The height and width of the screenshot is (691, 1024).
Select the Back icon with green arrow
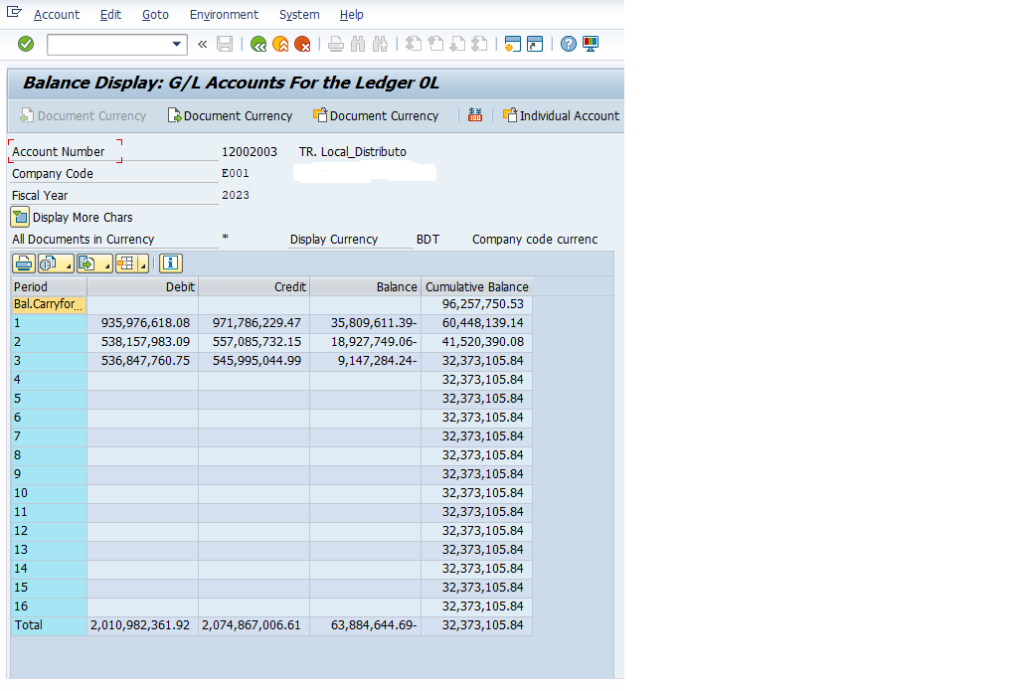257,43
